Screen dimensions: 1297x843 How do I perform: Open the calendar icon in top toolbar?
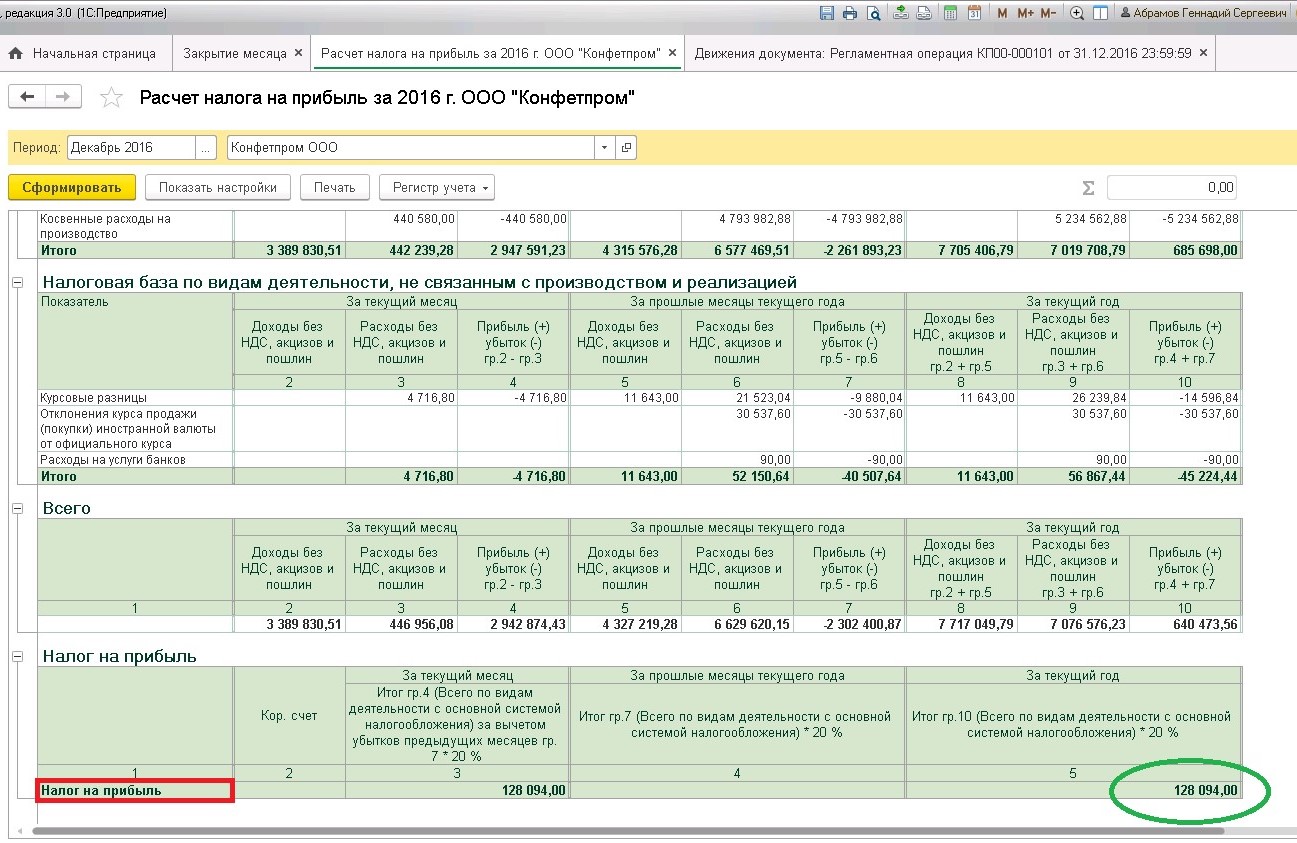click(x=974, y=13)
